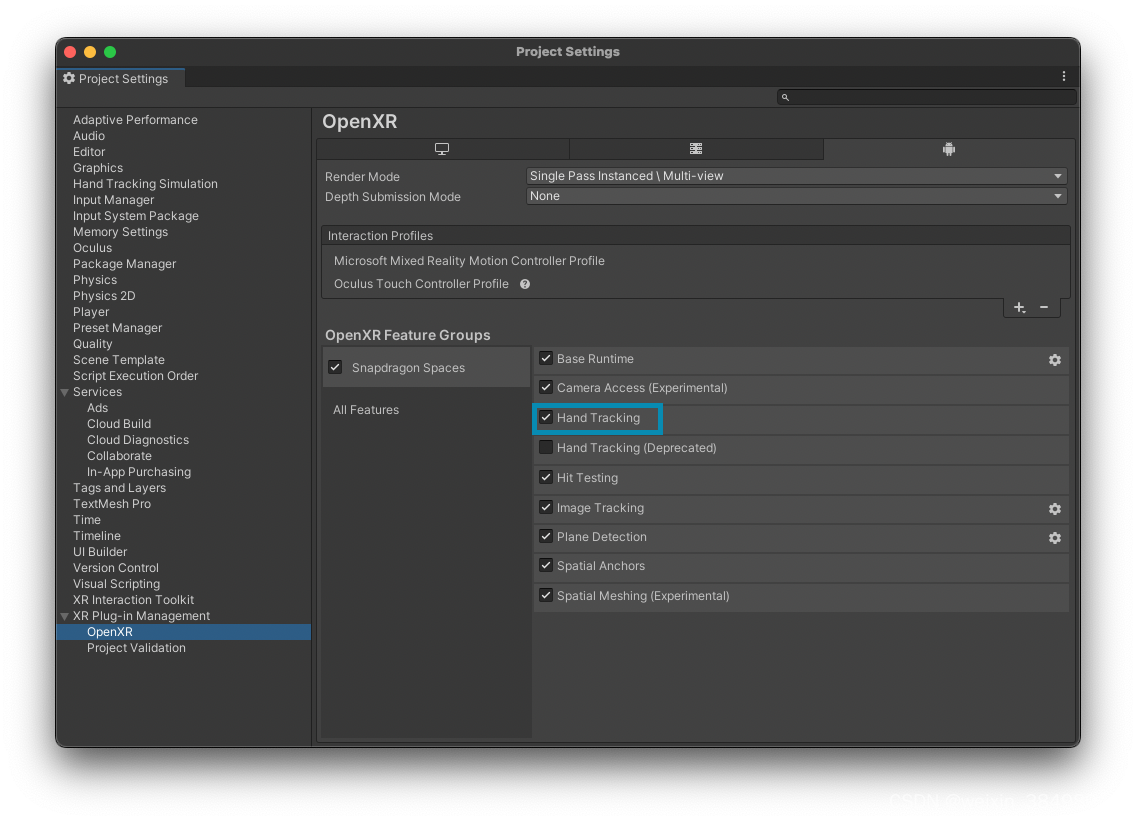
Task: Open Scene Template settings
Action: point(119,360)
